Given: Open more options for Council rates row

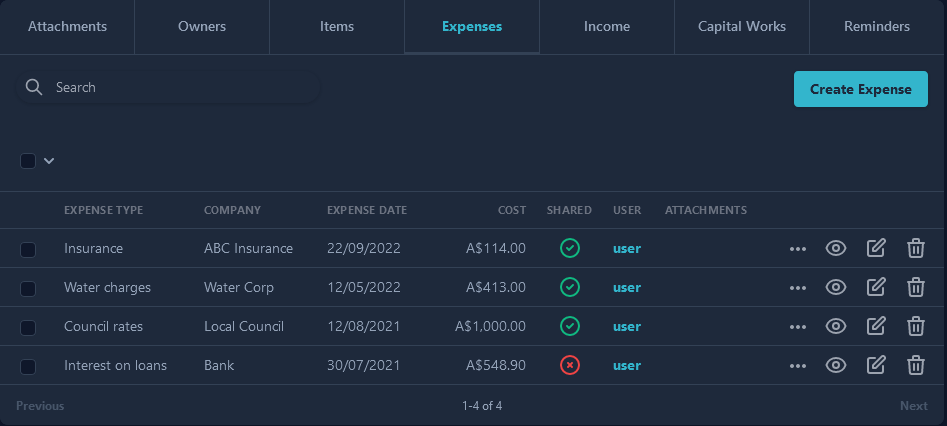Looking at the screenshot, I should tap(797, 327).
